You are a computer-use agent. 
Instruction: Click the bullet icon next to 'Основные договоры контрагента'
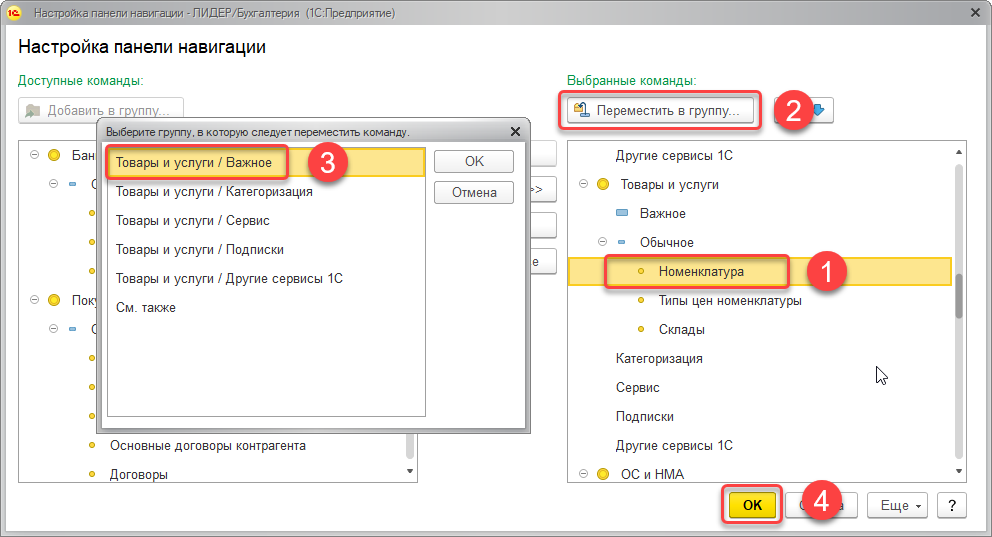[92, 445]
